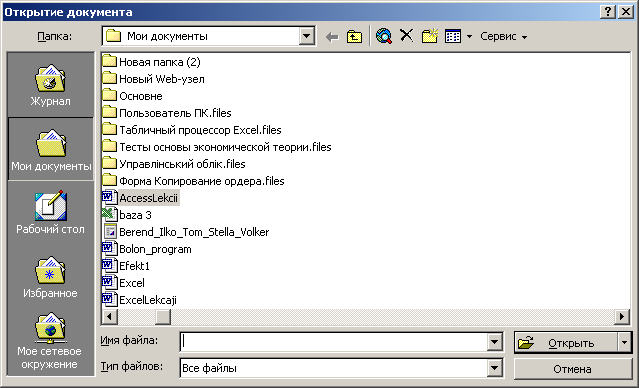Expand the Тип файлов dropdown arrow
Screen dimensions: 639x388
click(x=494, y=368)
